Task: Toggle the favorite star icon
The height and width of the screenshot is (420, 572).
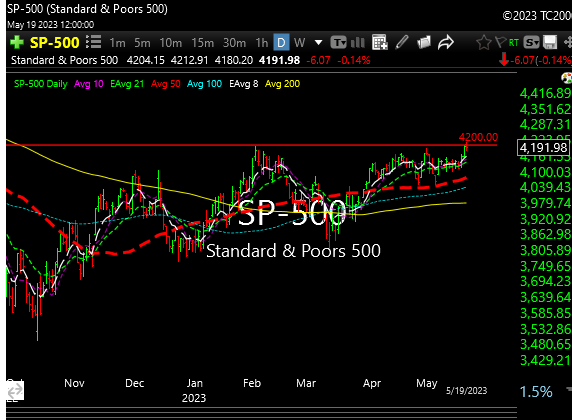Action: [x=484, y=43]
